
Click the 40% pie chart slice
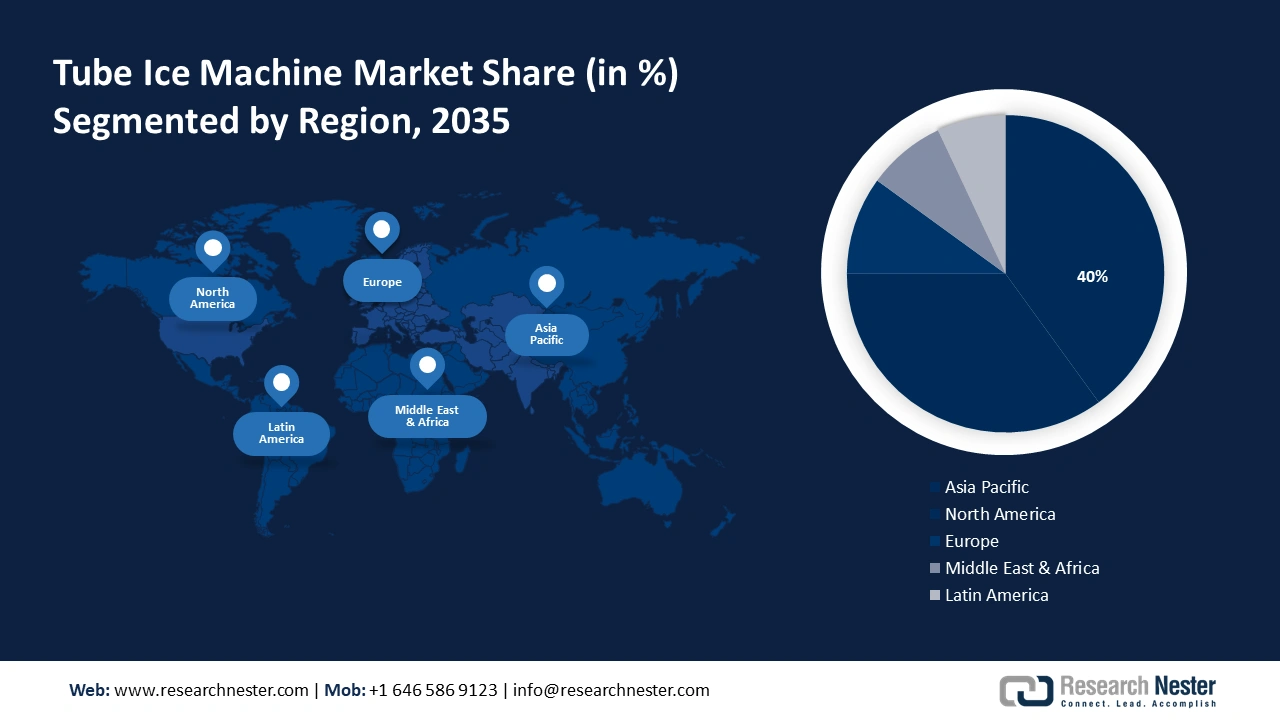pyautogui.click(x=1085, y=260)
